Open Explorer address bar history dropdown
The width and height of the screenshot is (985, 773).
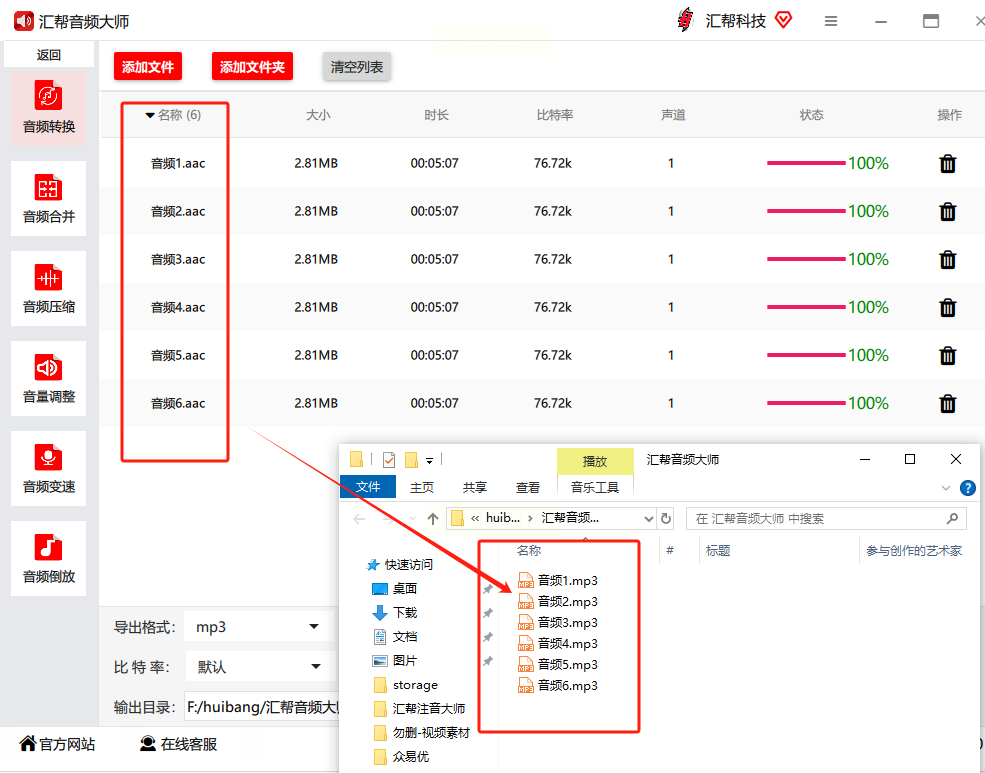click(649, 519)
